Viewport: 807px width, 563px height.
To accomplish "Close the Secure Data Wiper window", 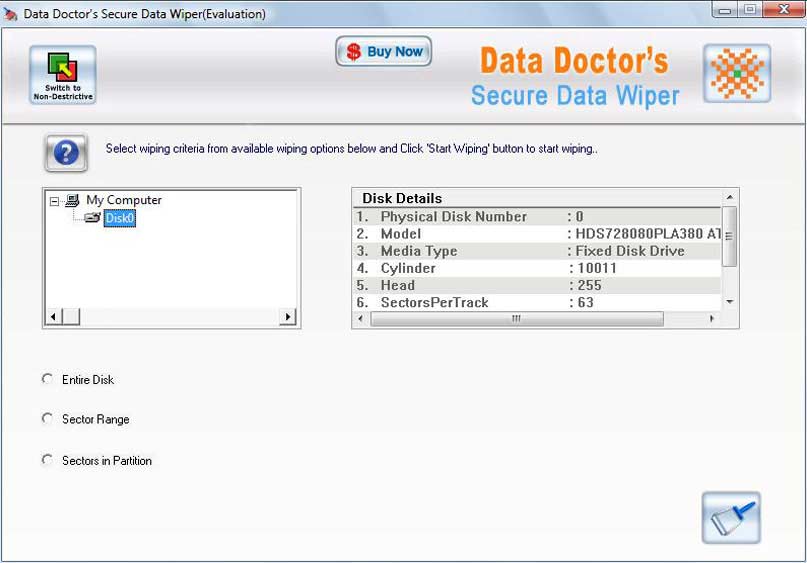I will [784, 10].
